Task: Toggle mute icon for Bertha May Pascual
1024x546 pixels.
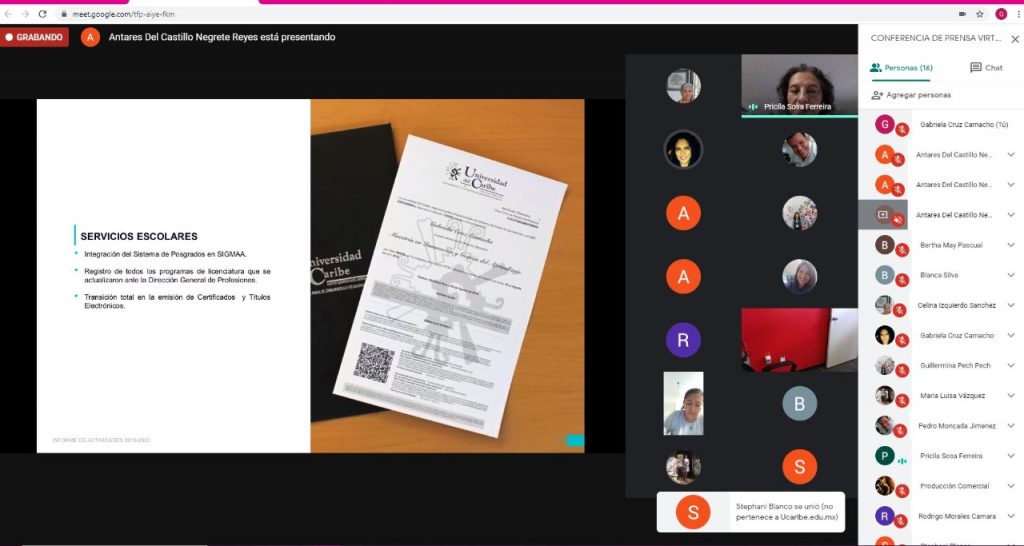Action: click(901, 249)
